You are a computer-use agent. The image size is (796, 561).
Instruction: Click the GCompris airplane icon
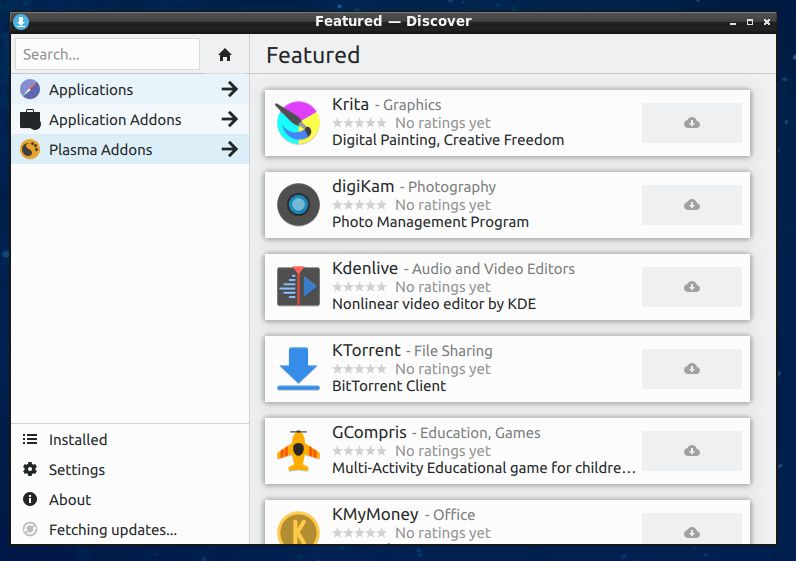pos(298,450)
